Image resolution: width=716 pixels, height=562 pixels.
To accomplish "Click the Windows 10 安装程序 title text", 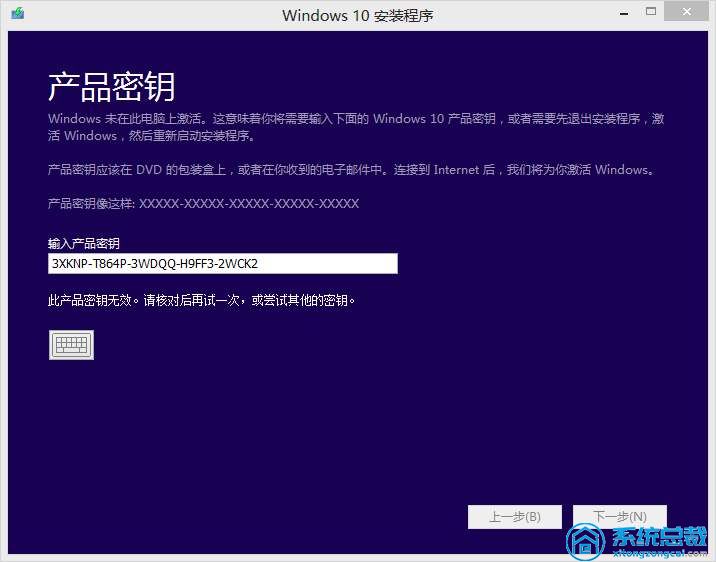I will point(357,15).
